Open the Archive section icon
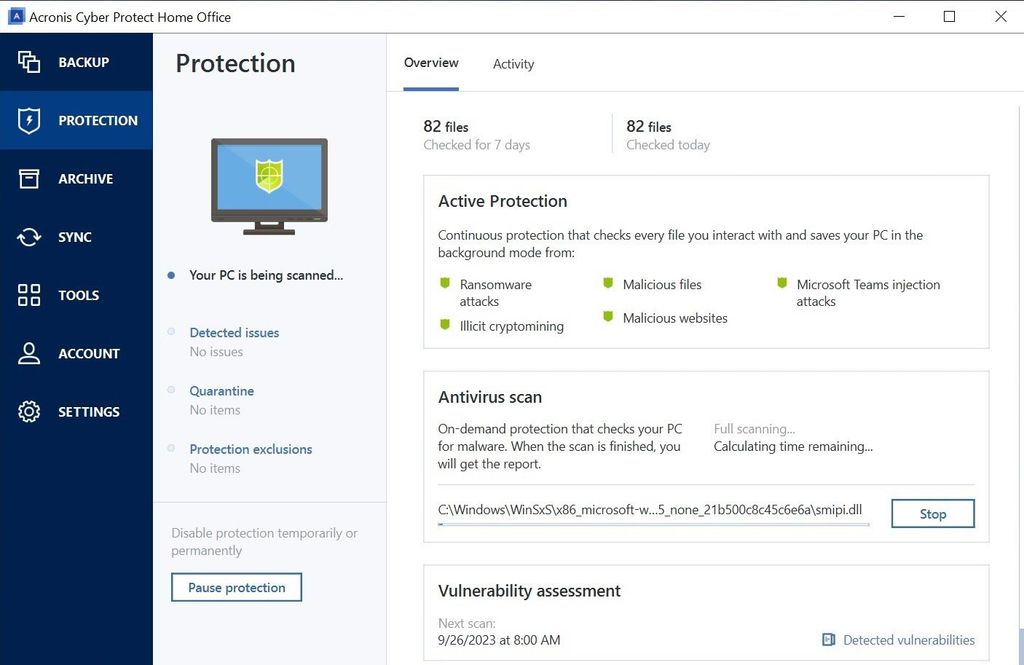Image resolution: width=1024 pixels, height=665 pixels. [26, 178]
